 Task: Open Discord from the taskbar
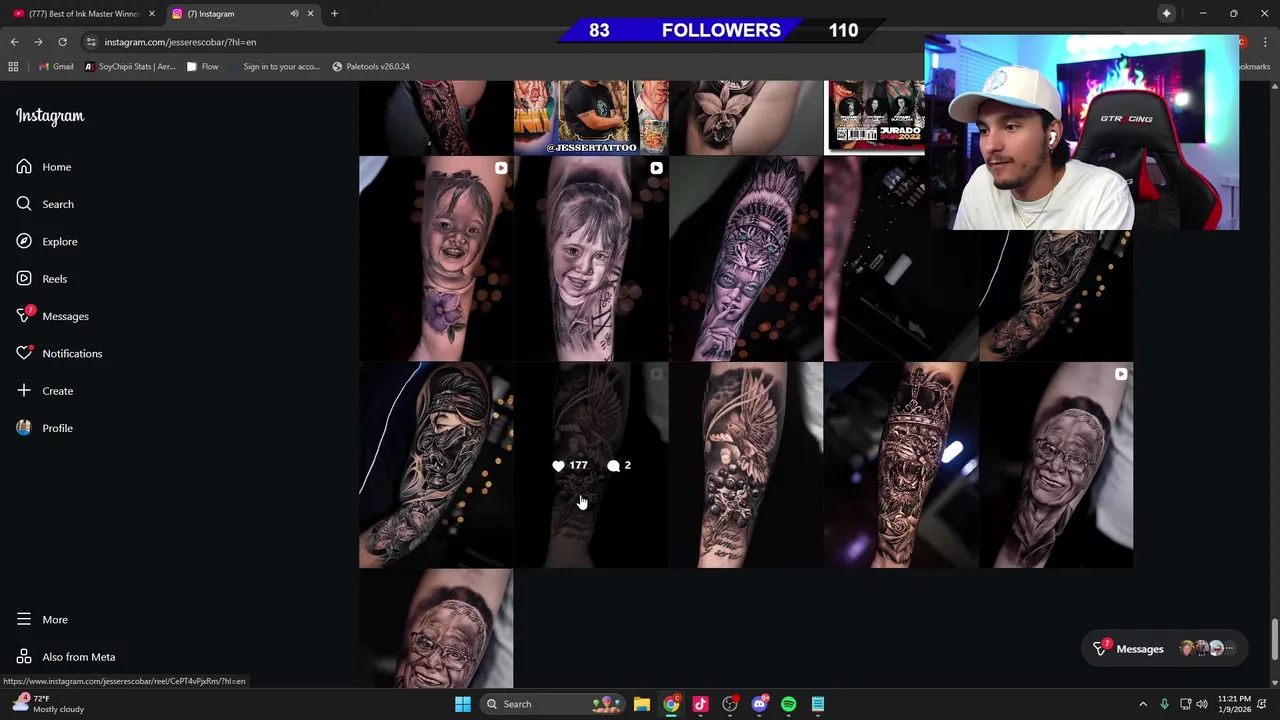[x=759, y=704]
